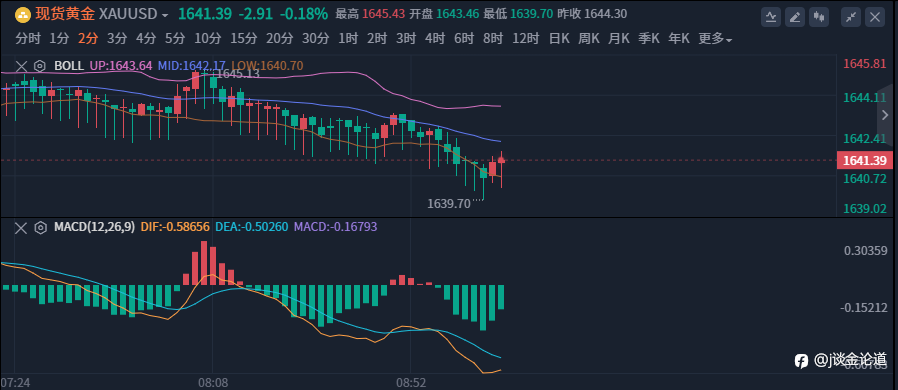Image resolution: width=898 pixels, height=390 pixels.
Task: Collapse chart with the shrink arrows icon
Action: (x=851, y=17)
